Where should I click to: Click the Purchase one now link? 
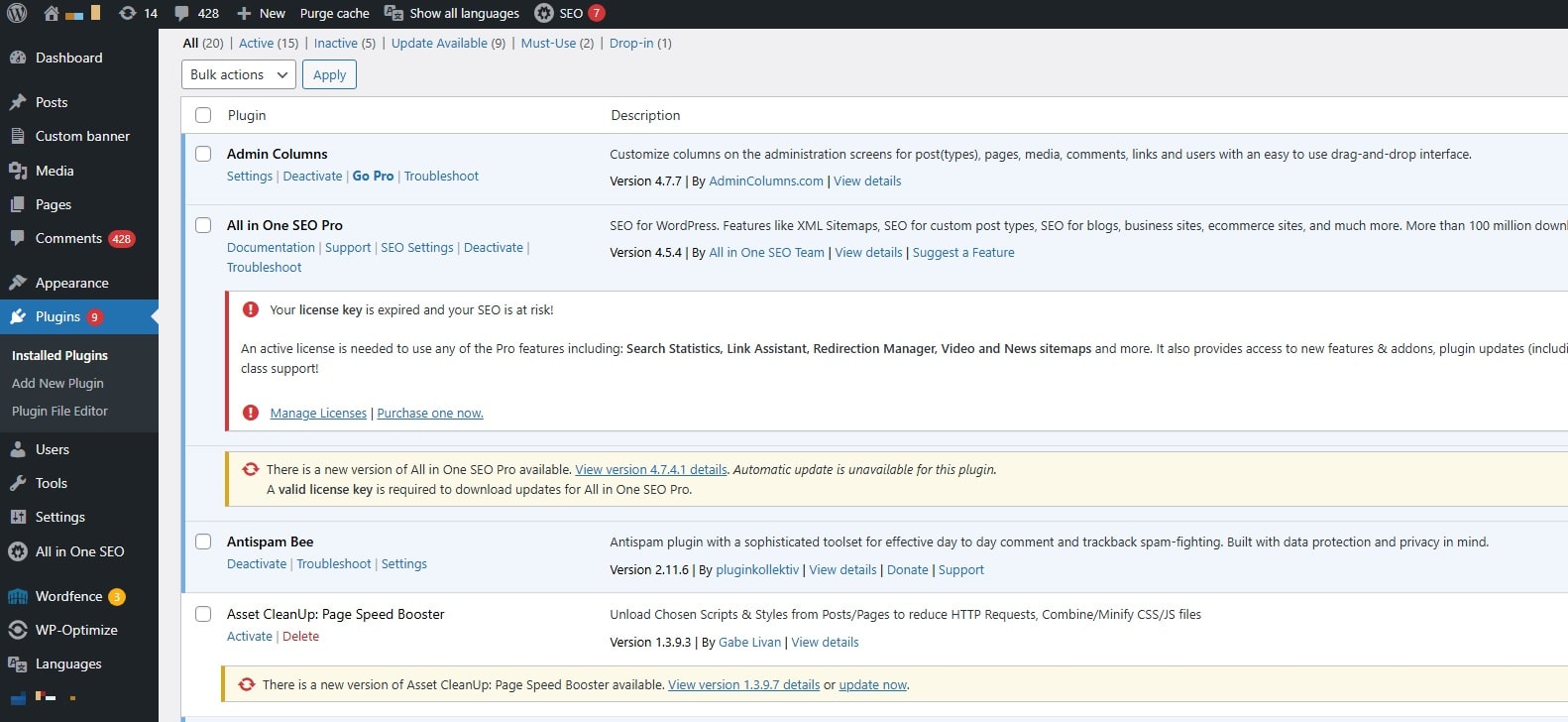click(430, 413)
